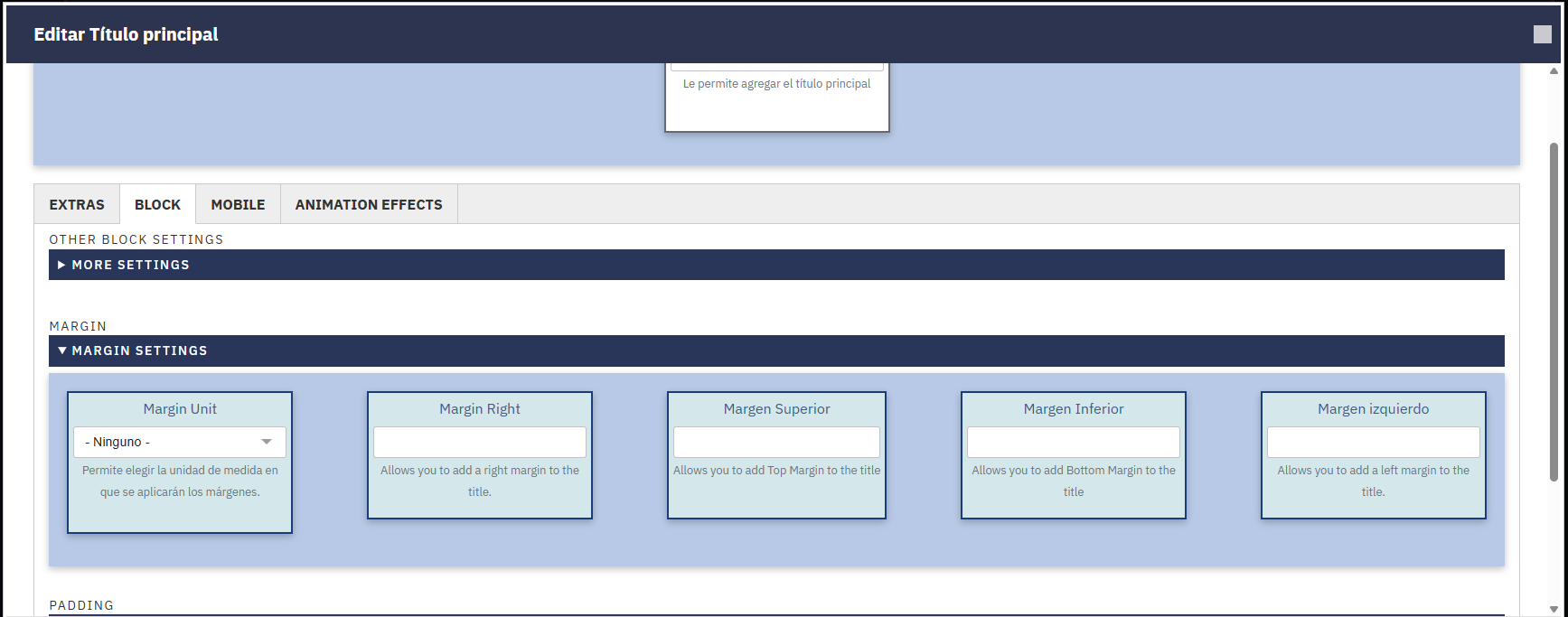Expand the MORE SETTINGS section
The width and height of the screenshot is (1568, 617).
click(x=776, y=265)
